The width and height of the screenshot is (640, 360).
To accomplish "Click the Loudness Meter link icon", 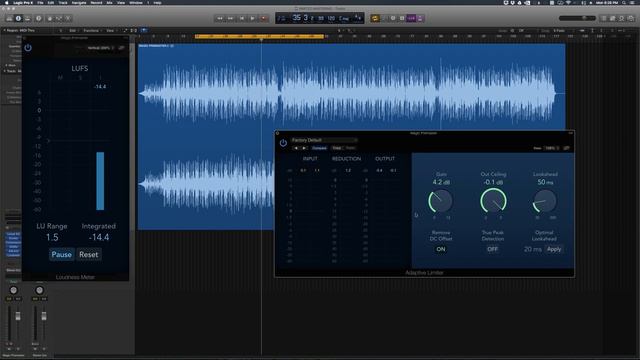I will pyautogui.click(x=121, y=48).
